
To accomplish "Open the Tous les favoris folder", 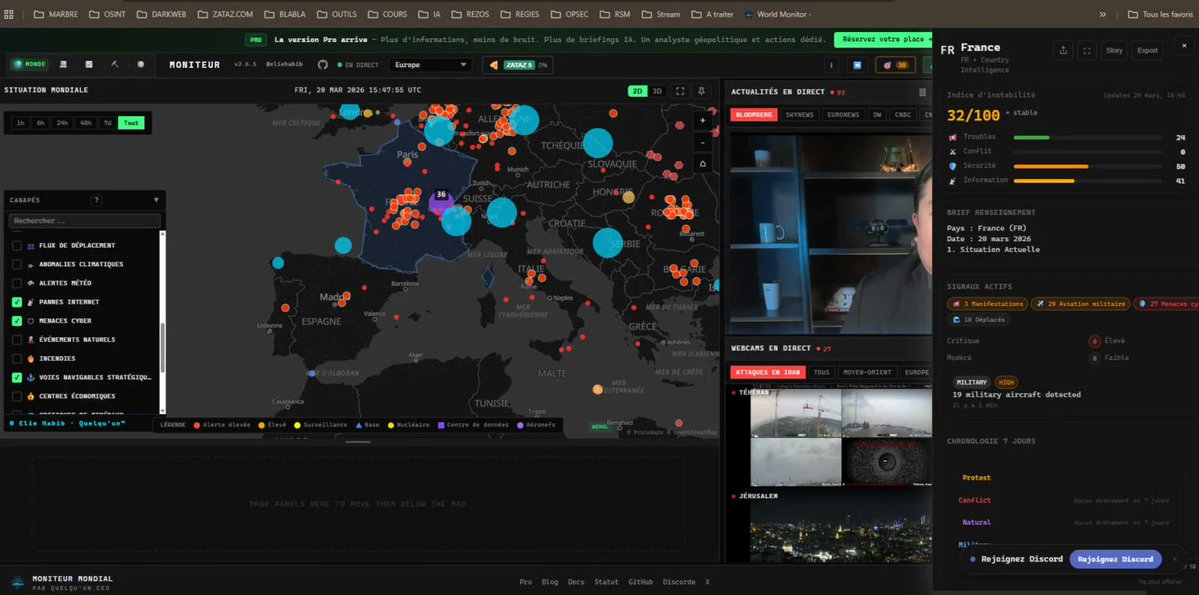I will [1160, 14].
